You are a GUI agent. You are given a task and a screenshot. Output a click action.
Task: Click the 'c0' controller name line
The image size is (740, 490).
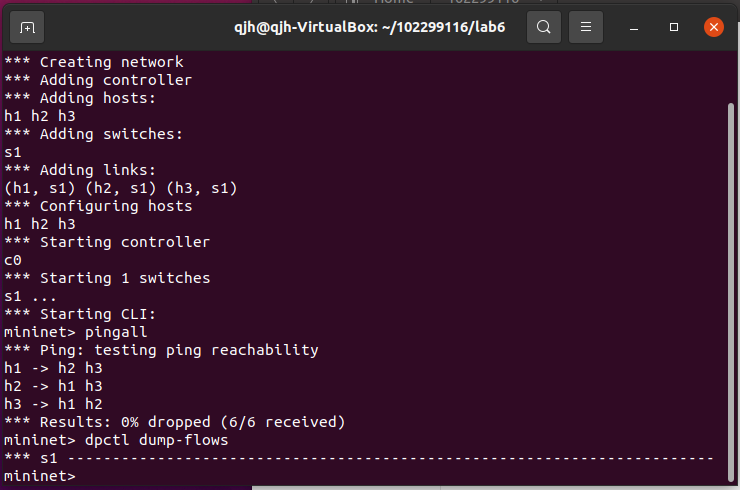(x=13, y=260)
